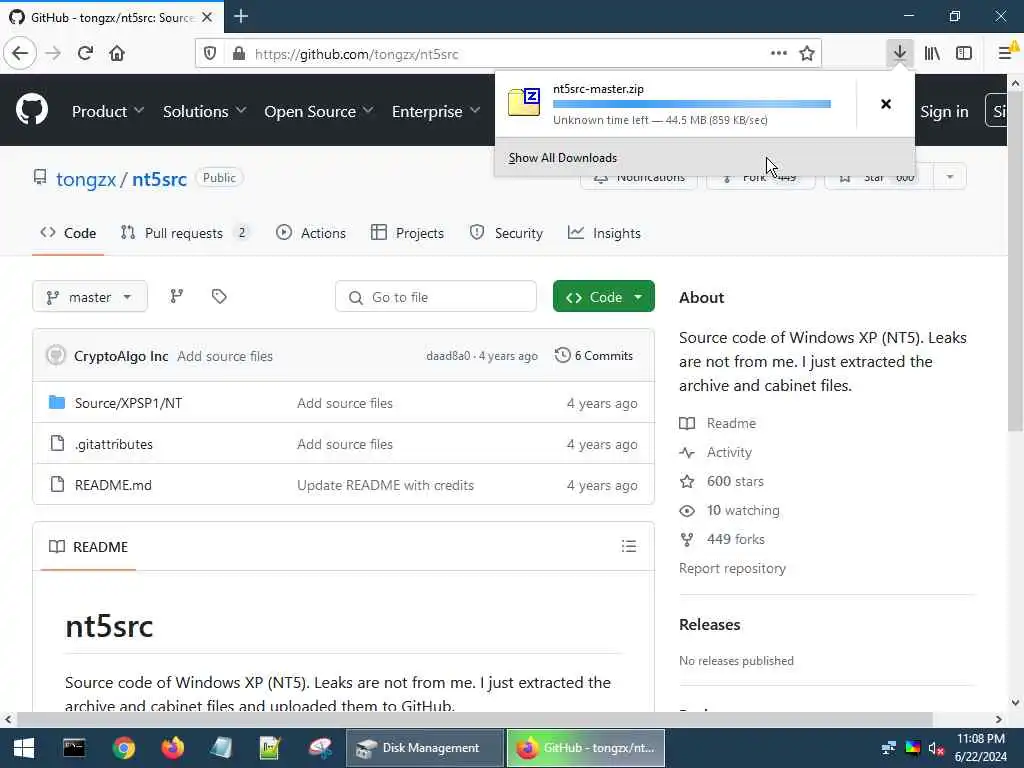This screenshot has width=1024, height=768.
Task: Click the browser forward arrow
Action: click(x=53, y=54)
